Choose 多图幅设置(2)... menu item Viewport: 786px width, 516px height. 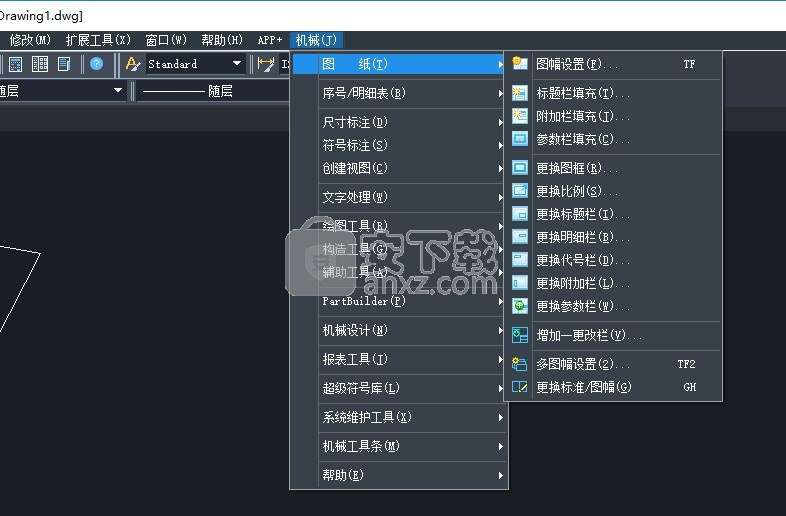[613, 364]
